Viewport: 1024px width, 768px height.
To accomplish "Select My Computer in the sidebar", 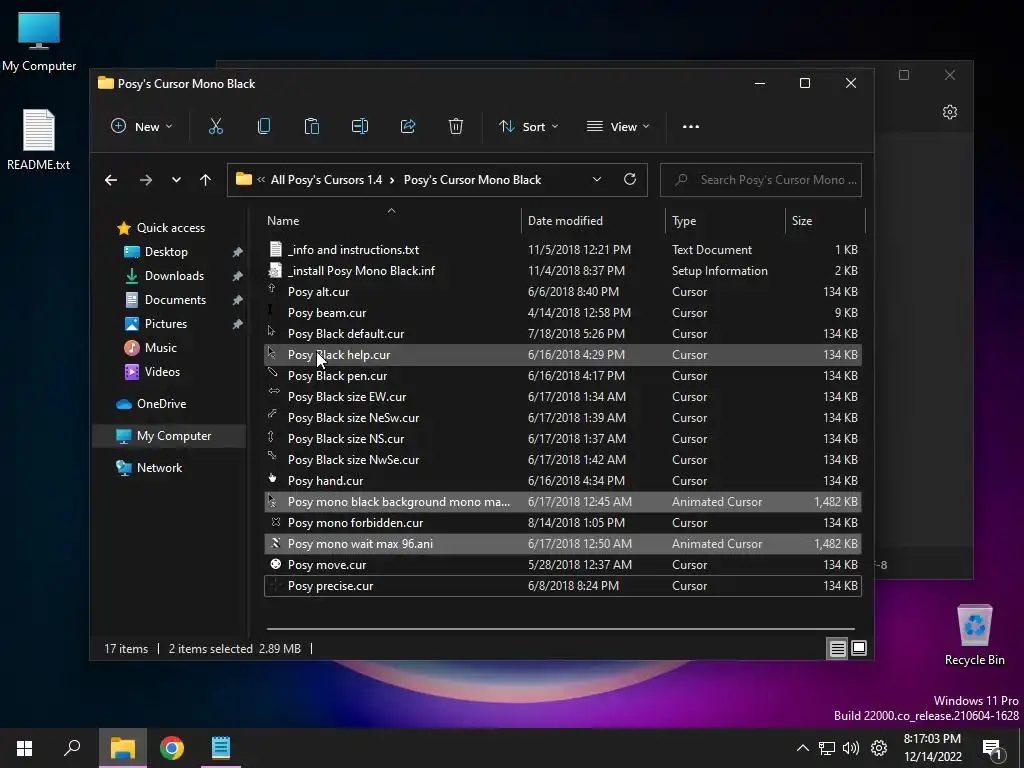I will point(170,436).
